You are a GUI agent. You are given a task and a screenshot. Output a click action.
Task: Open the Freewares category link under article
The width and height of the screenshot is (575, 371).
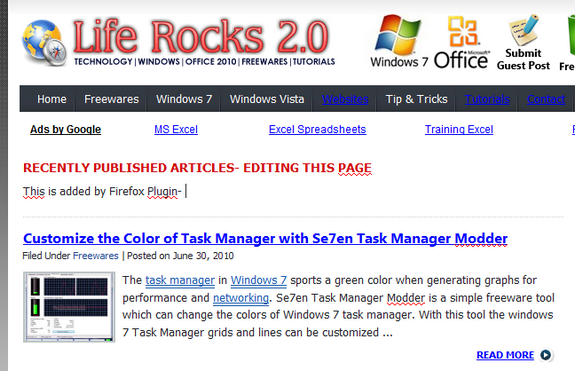pos(96,256)
